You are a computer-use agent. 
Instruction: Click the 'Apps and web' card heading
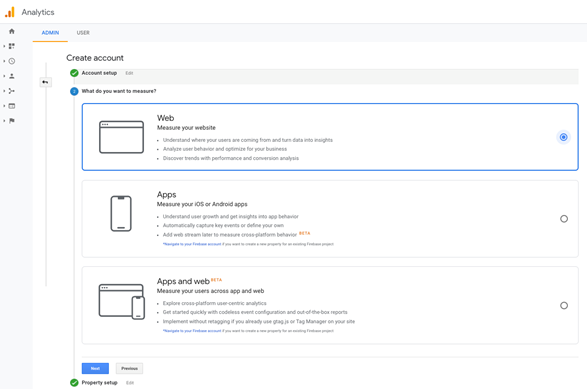tap(183, 281)
